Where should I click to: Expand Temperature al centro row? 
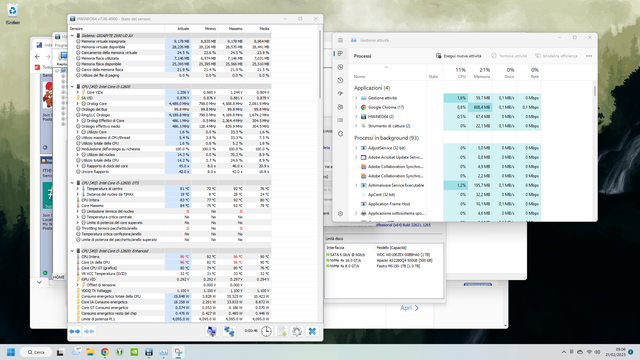[x=78, y=189]
